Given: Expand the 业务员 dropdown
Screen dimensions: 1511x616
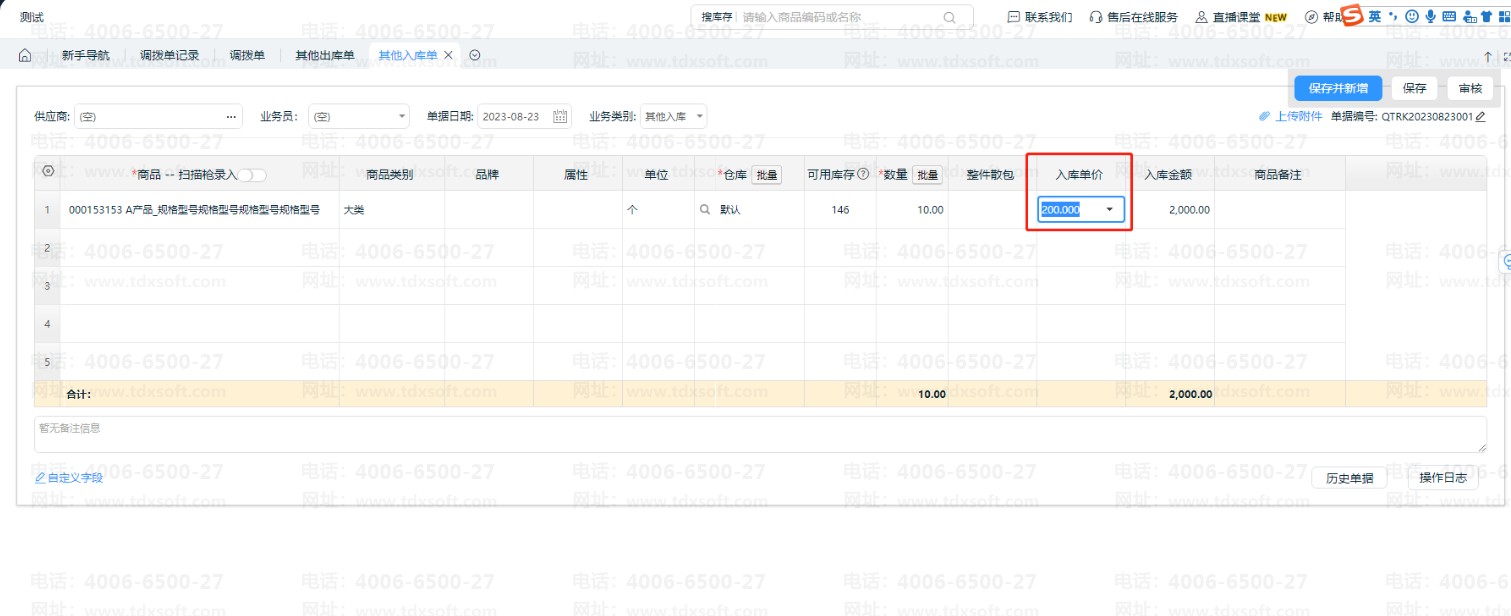Looking at the screenshot, I should tap(402, 117).
